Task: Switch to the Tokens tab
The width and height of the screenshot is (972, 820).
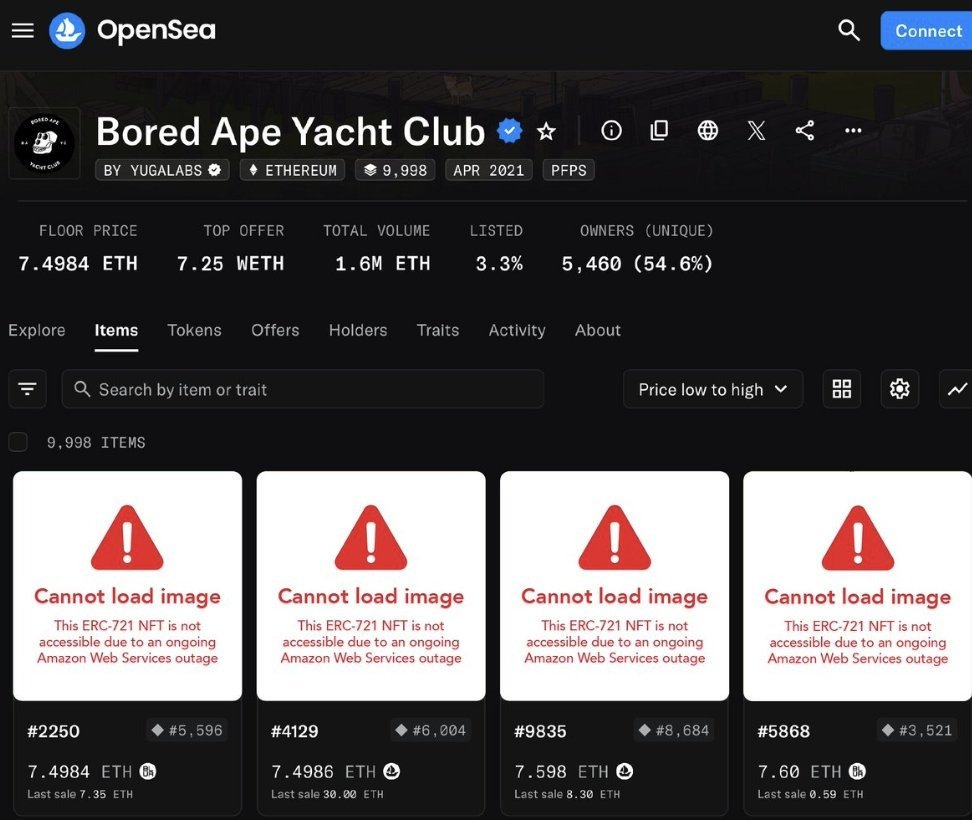Action: [x=194, y=330]
